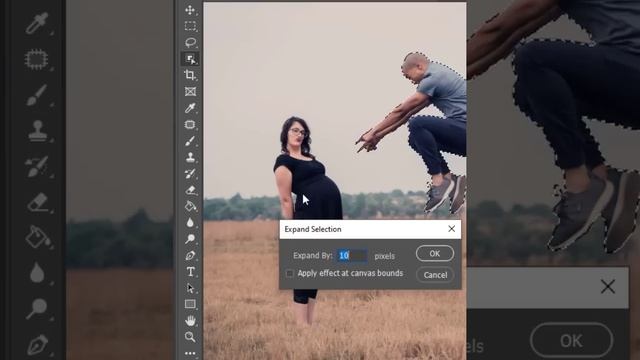Select the Eyedropper tool in toolbar
Screen dimensions: 640x360
[x=190, y=108]
